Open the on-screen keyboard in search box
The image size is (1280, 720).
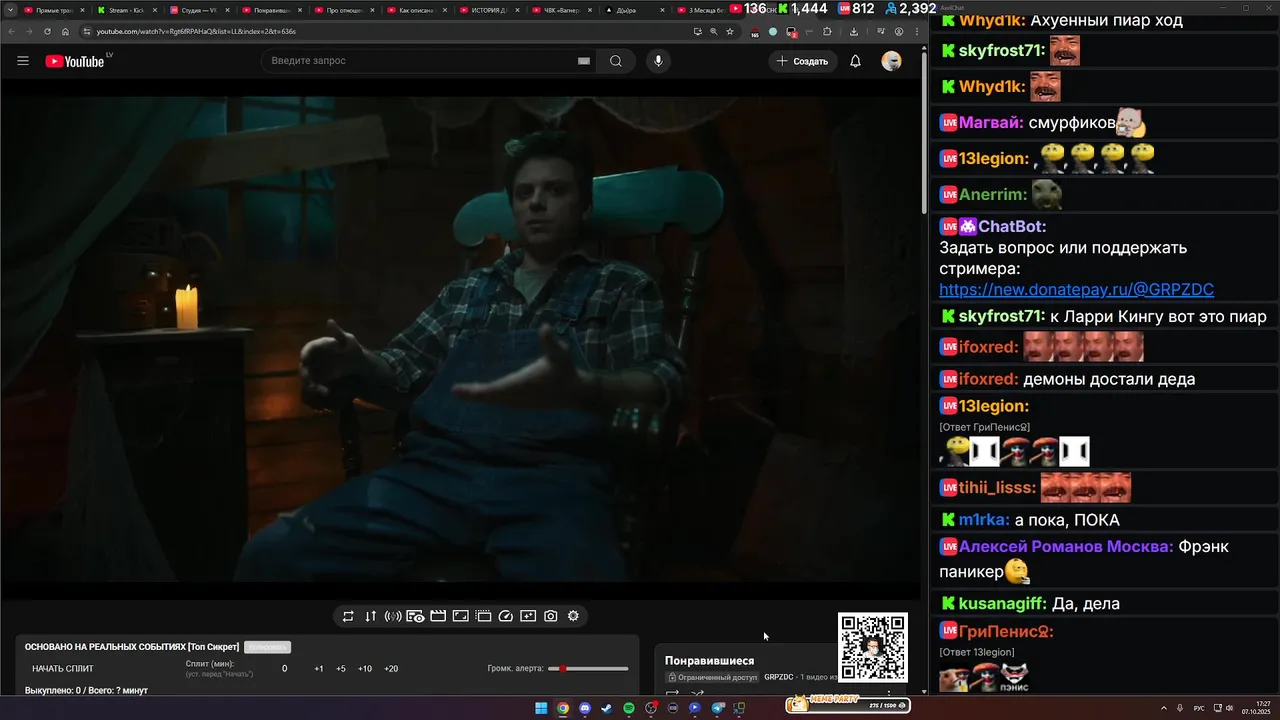coord(584,61)
